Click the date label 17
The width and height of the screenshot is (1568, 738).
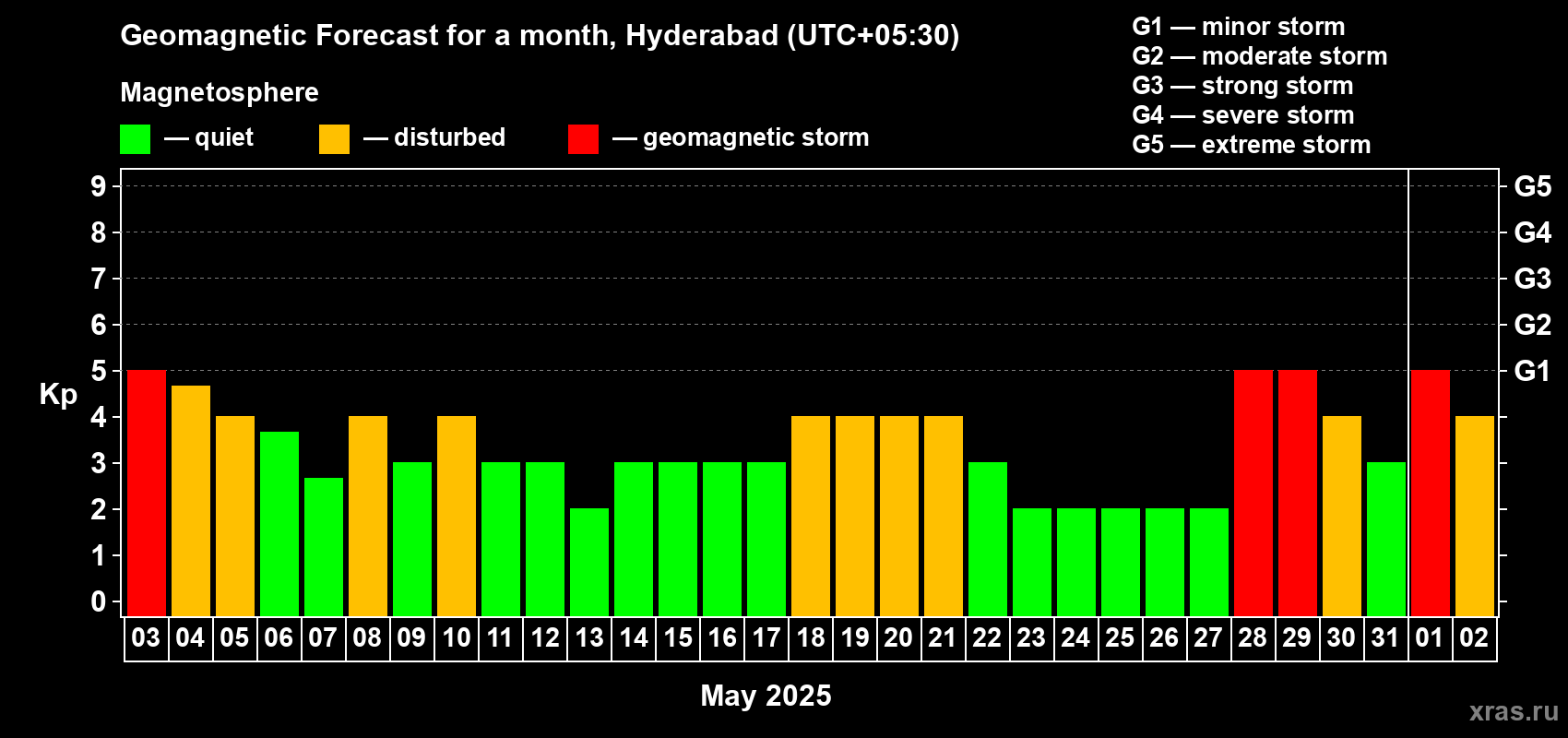(766, 638)
